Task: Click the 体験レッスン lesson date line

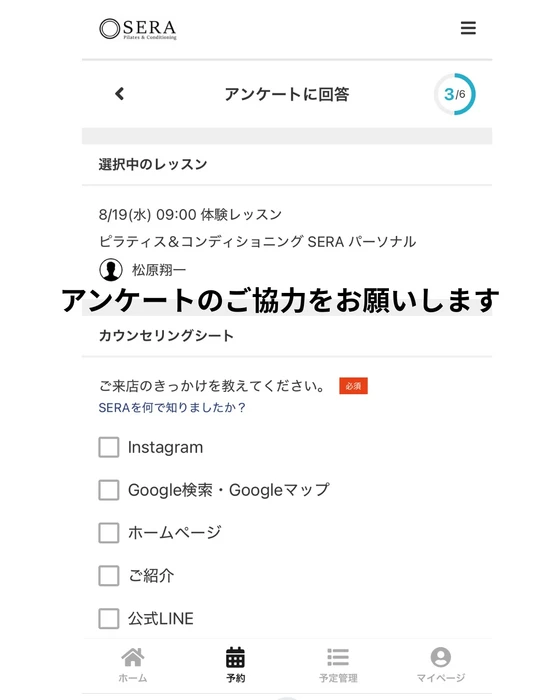Action: [x=190, y=215]
